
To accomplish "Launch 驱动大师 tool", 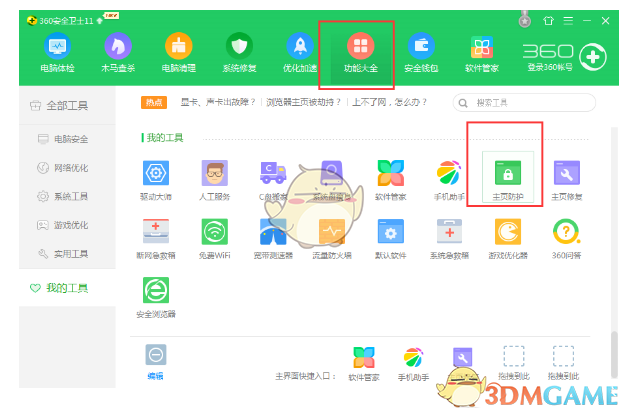I will pyautogui.click(x=156, y=180).
